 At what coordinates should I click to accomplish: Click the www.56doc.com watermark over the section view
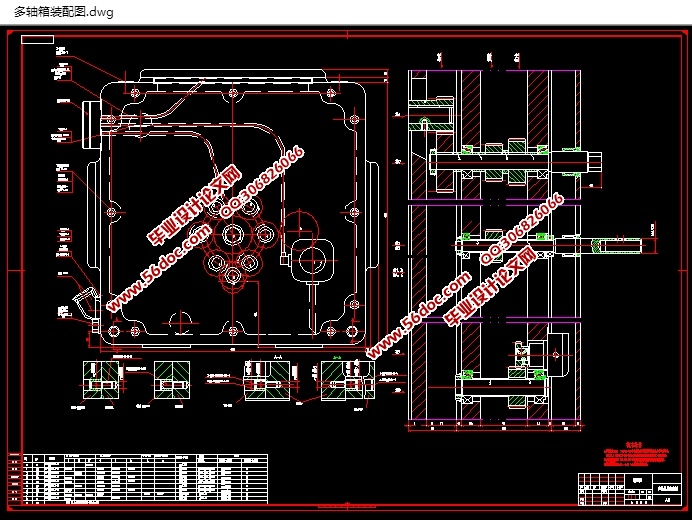click(x=418, y=315)
